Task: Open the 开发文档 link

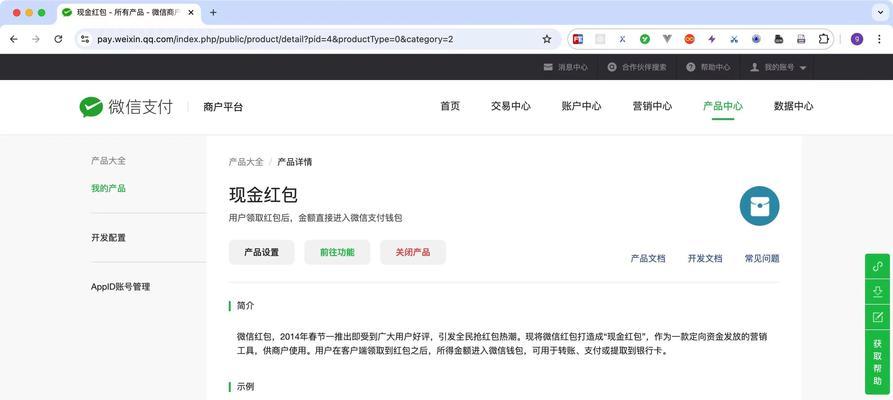Action: click(x=705, y=259)
